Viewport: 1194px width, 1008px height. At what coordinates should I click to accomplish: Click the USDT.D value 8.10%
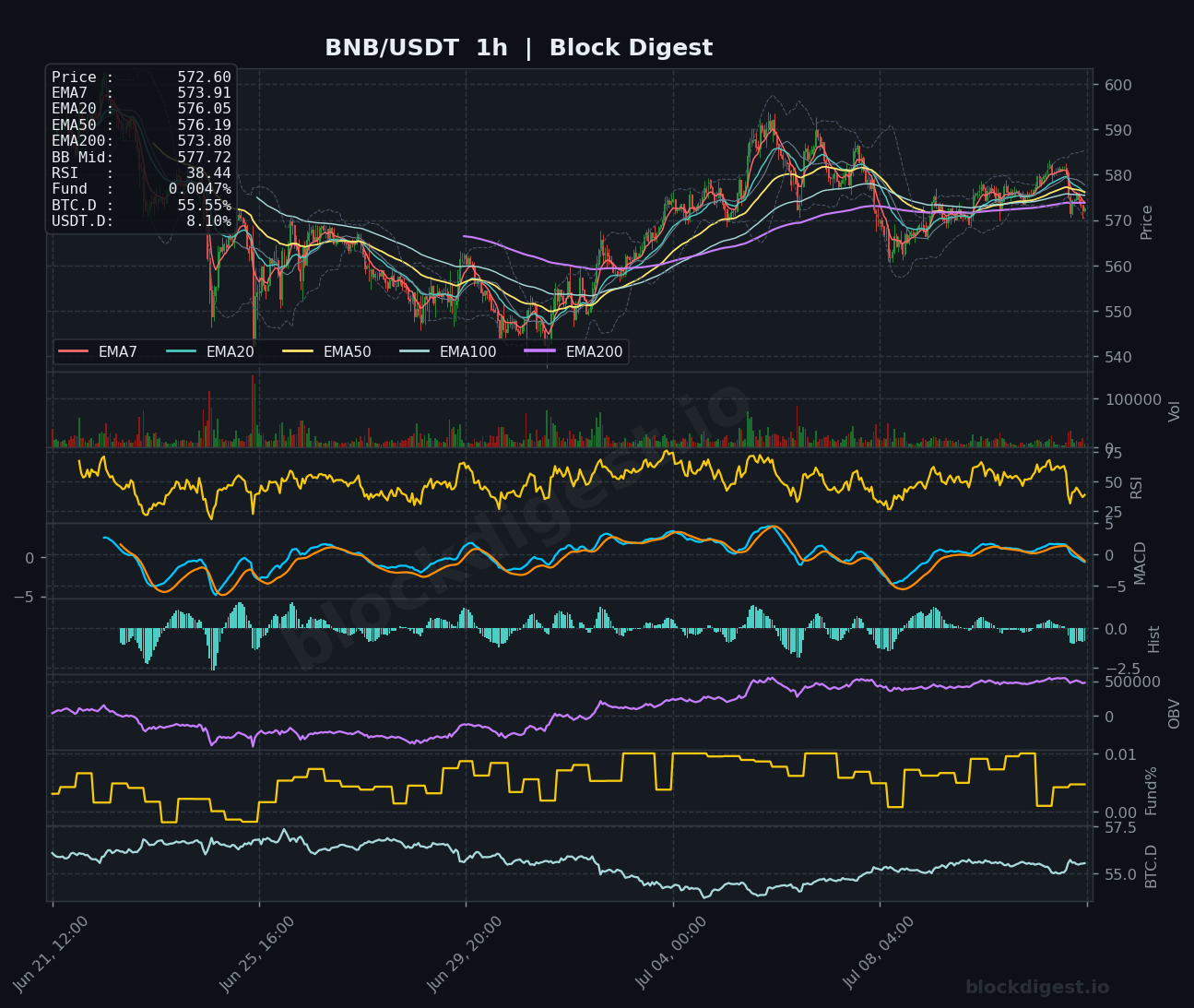(x=208, y=221)
